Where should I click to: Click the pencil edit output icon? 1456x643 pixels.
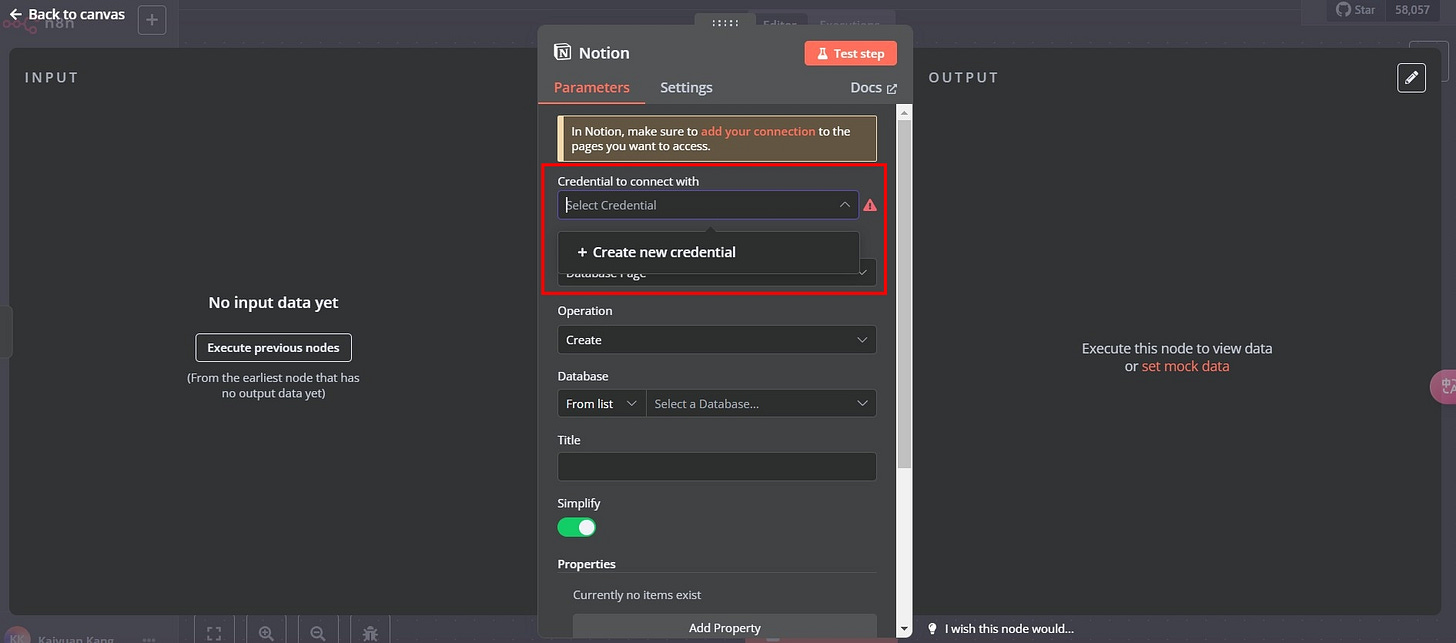pyautogui.click(x=1411, y=77)
